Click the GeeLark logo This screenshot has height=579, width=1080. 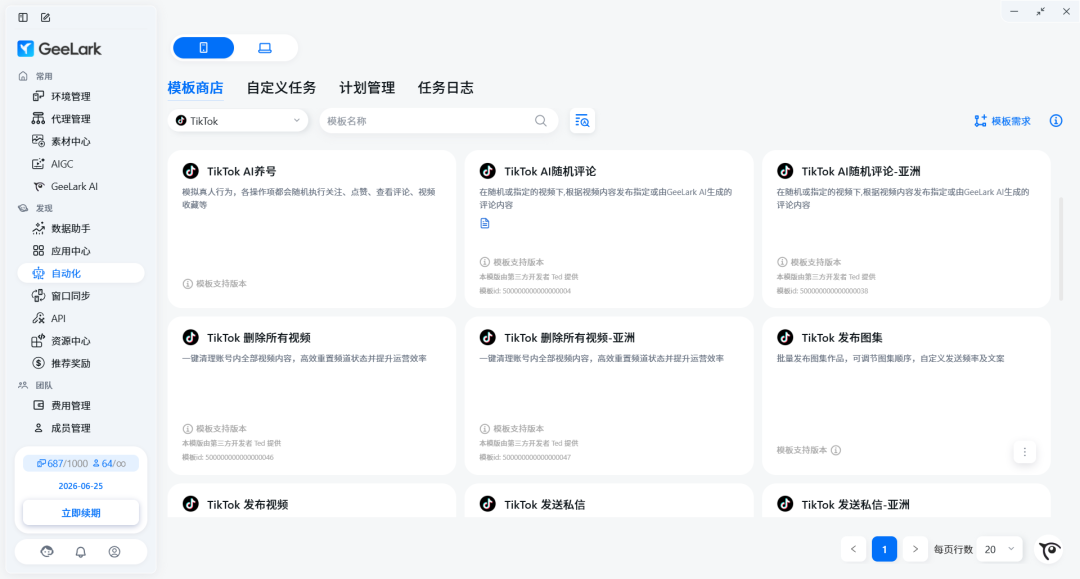59,49
